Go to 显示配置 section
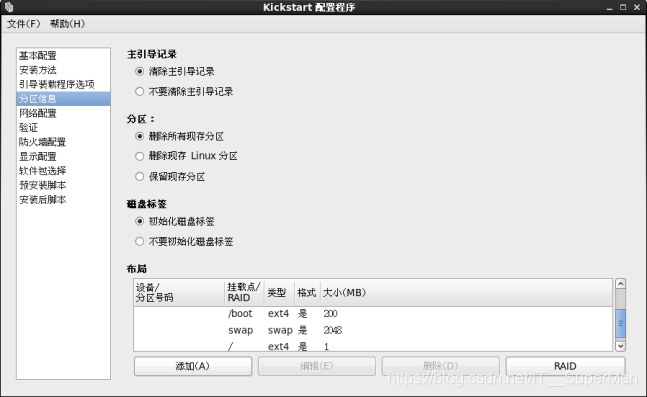647x397 pixels. (x=64, y=156)
